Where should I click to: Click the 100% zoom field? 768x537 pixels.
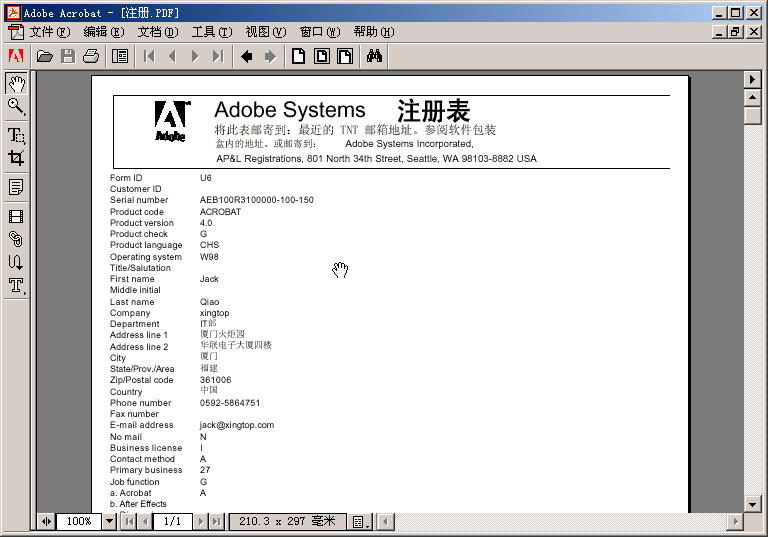pos(79,521)
